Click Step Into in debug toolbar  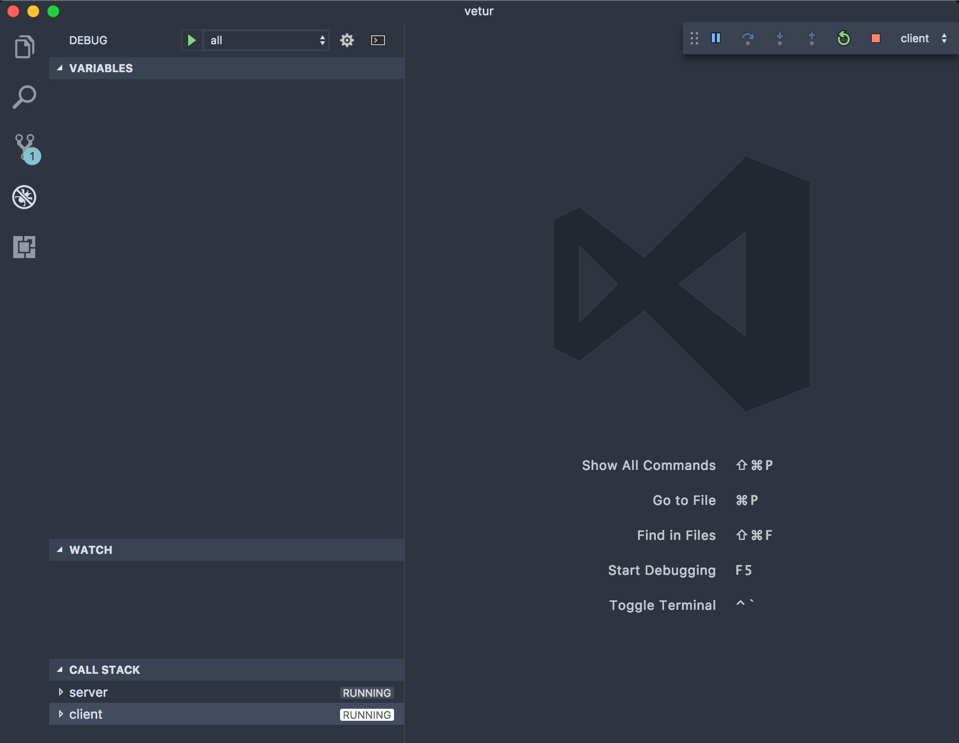coord(780,39)
